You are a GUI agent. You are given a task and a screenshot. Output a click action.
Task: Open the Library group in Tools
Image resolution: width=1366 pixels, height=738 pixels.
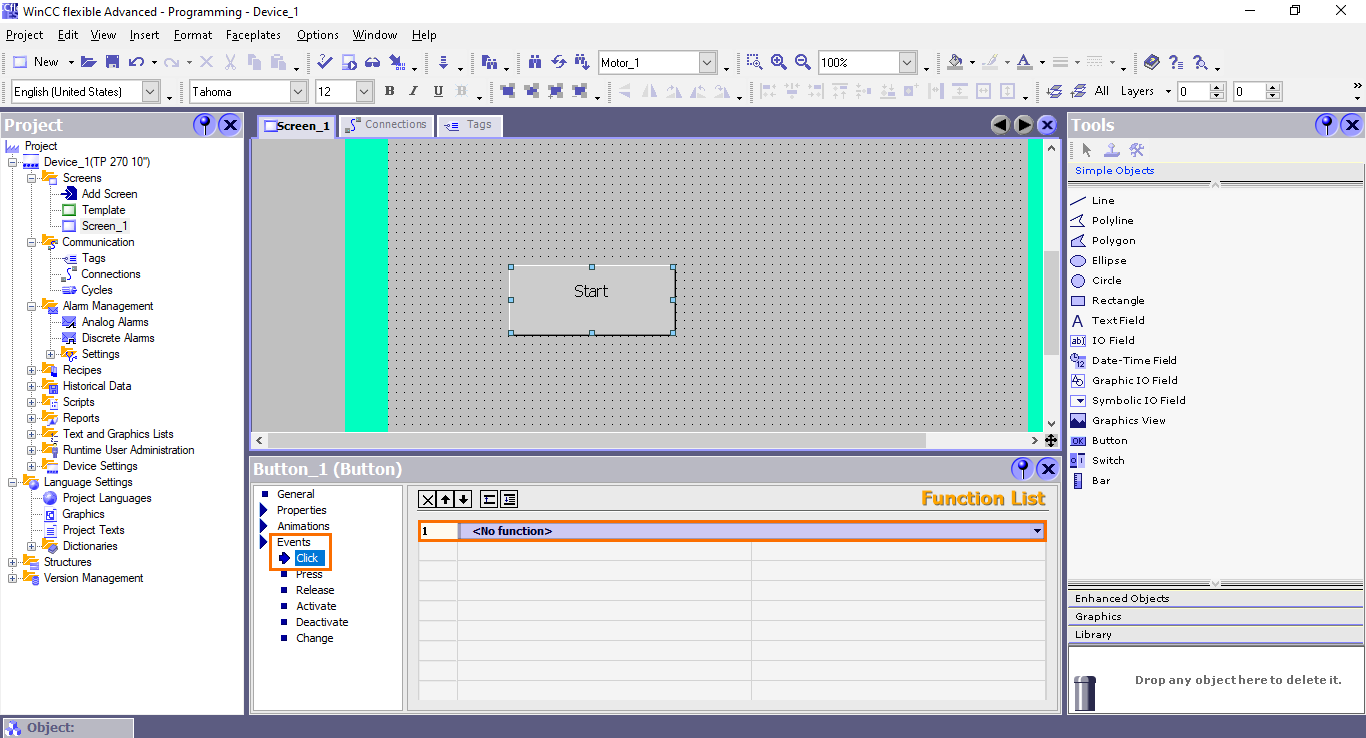[1215, 634]
